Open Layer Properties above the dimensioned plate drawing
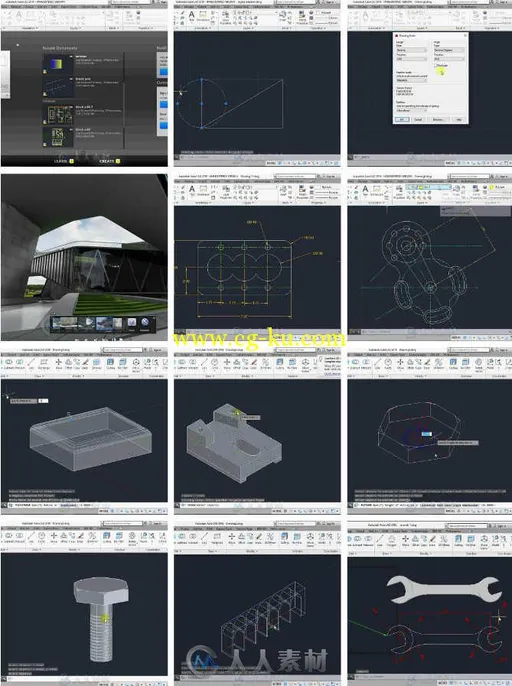The height and width of the screenshot is (686, 512). (226, 192)
